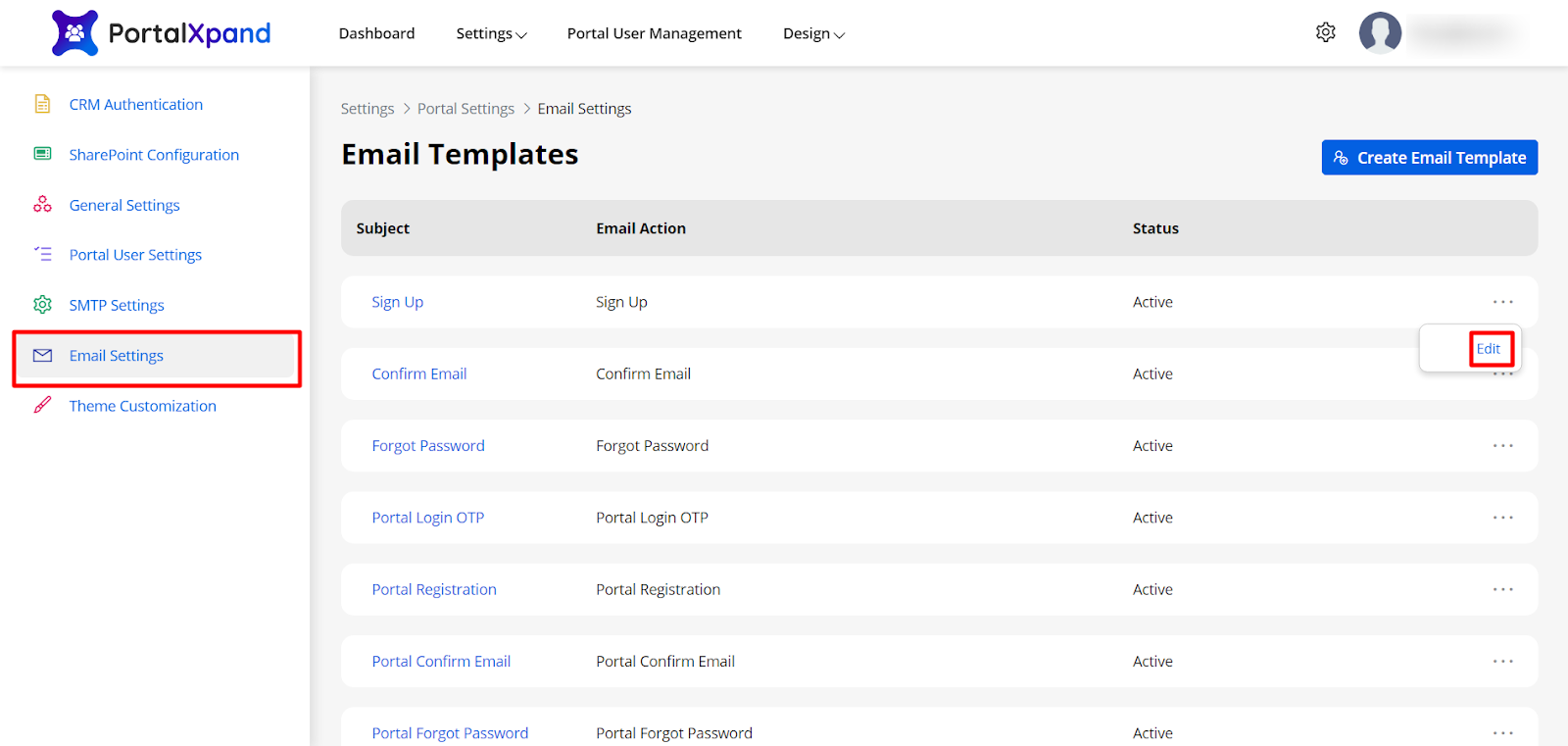Screen dimensions: 1568x746
Task: Open the three-dot menu for Forgot Password
Action: pos(1502,446)
